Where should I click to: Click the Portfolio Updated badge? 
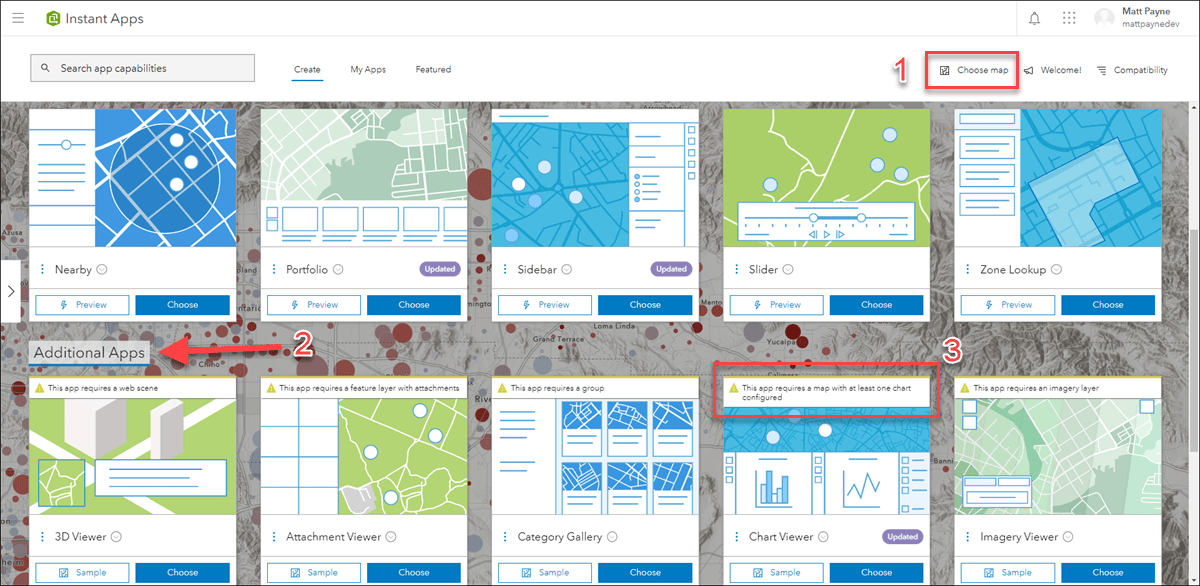click(440, 269)
